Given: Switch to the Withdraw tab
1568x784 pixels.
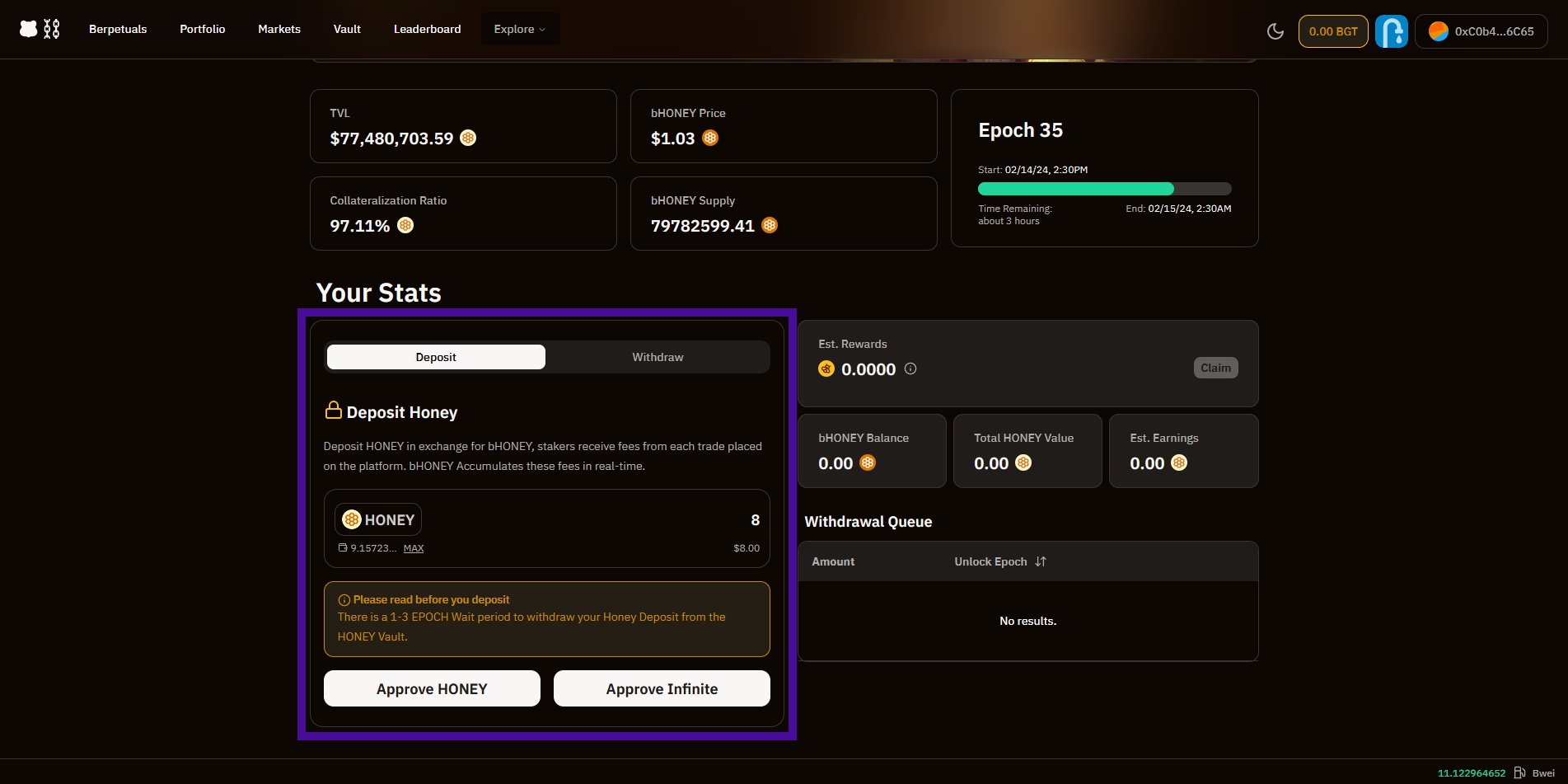Looking at the screenshot, I should coord(658,357).
